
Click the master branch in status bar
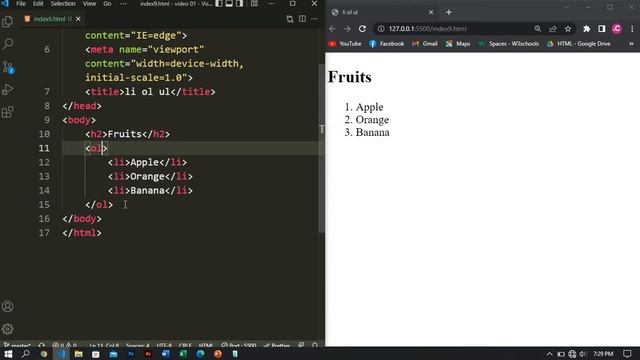coord(17,345)
